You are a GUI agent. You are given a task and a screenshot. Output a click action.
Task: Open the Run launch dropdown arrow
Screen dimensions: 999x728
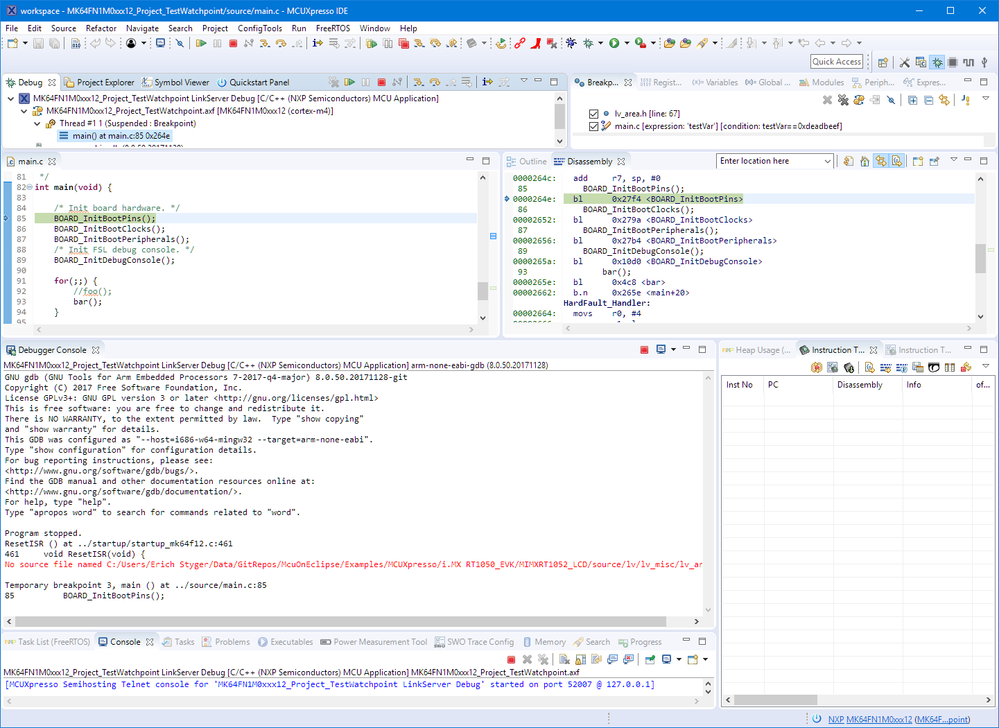627,43
